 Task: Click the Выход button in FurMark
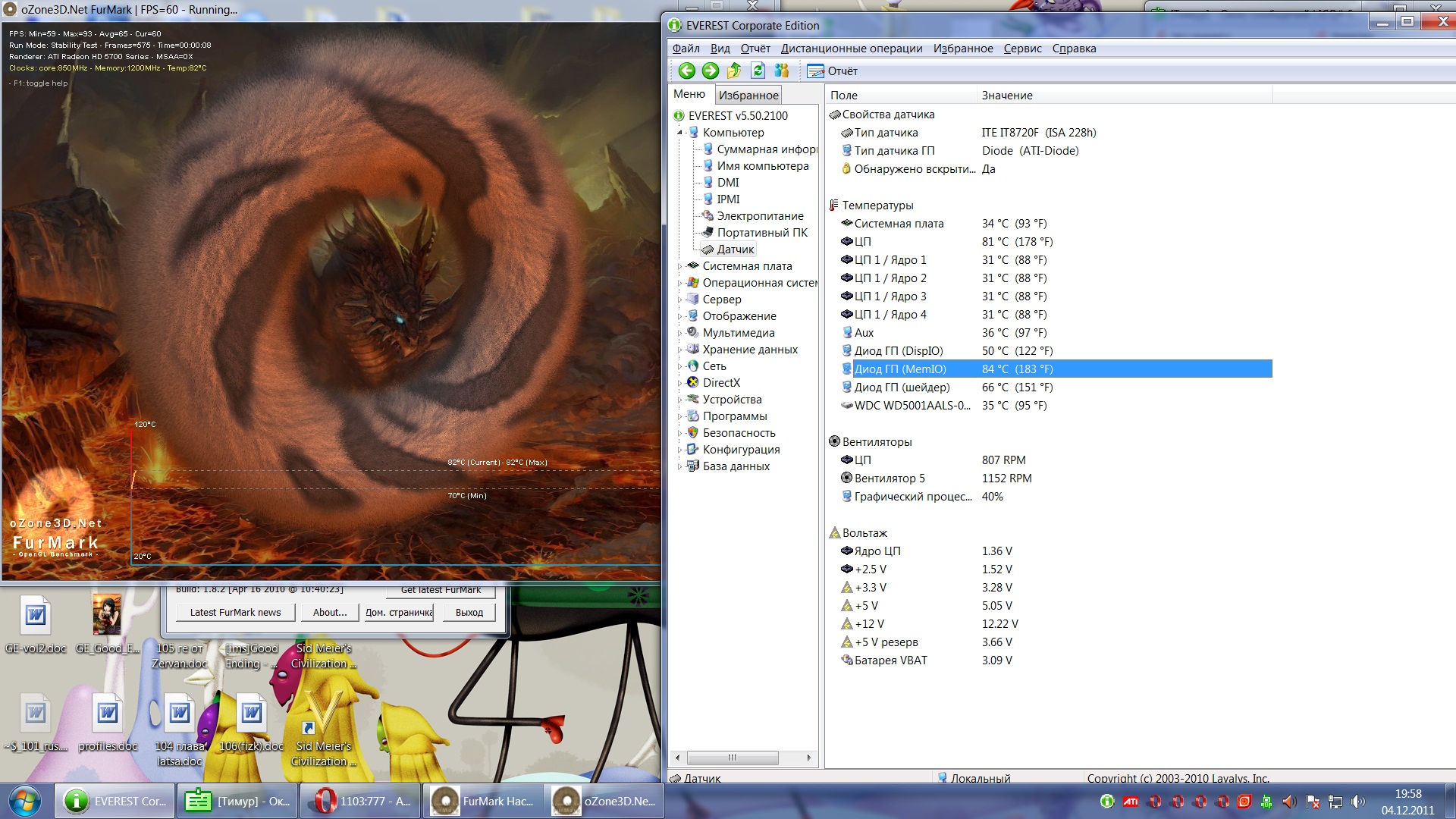point(469,613)
